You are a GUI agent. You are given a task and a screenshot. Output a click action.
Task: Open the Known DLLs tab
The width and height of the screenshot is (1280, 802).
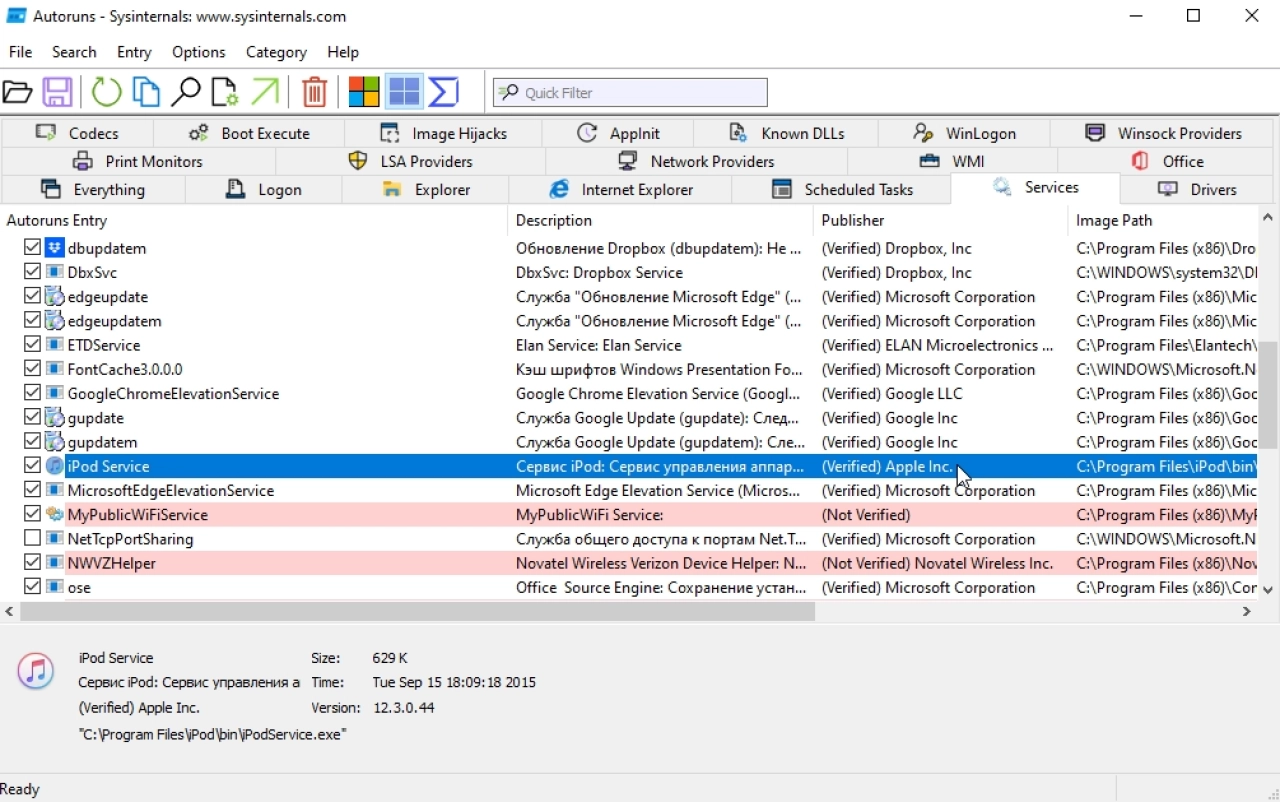tap(786, 133)
